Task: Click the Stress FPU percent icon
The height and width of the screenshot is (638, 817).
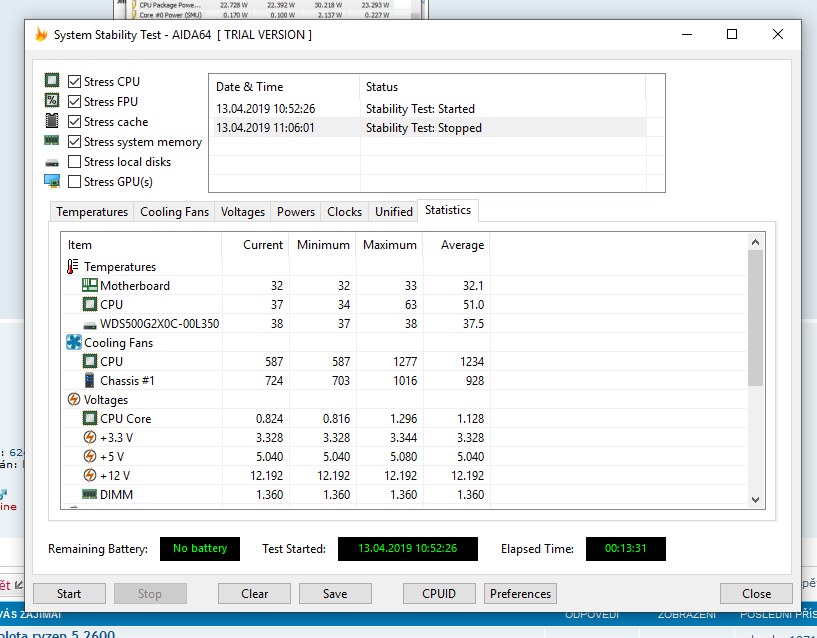Action: [52, 100]
